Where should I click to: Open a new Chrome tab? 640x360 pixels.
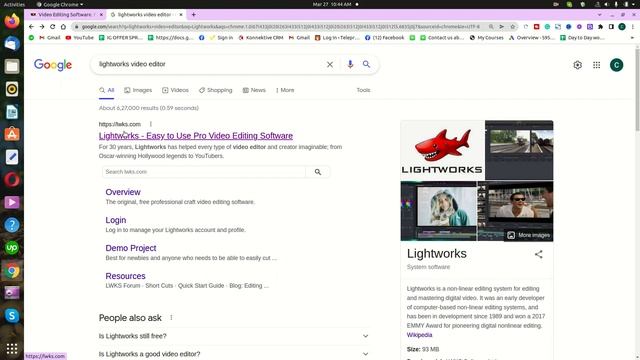193,15
